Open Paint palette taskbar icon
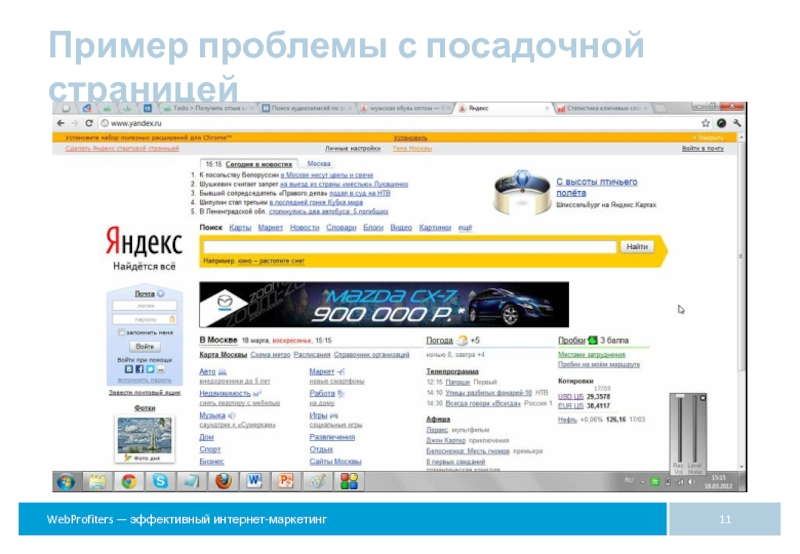800x554 pixels. (x=317, y=481)
